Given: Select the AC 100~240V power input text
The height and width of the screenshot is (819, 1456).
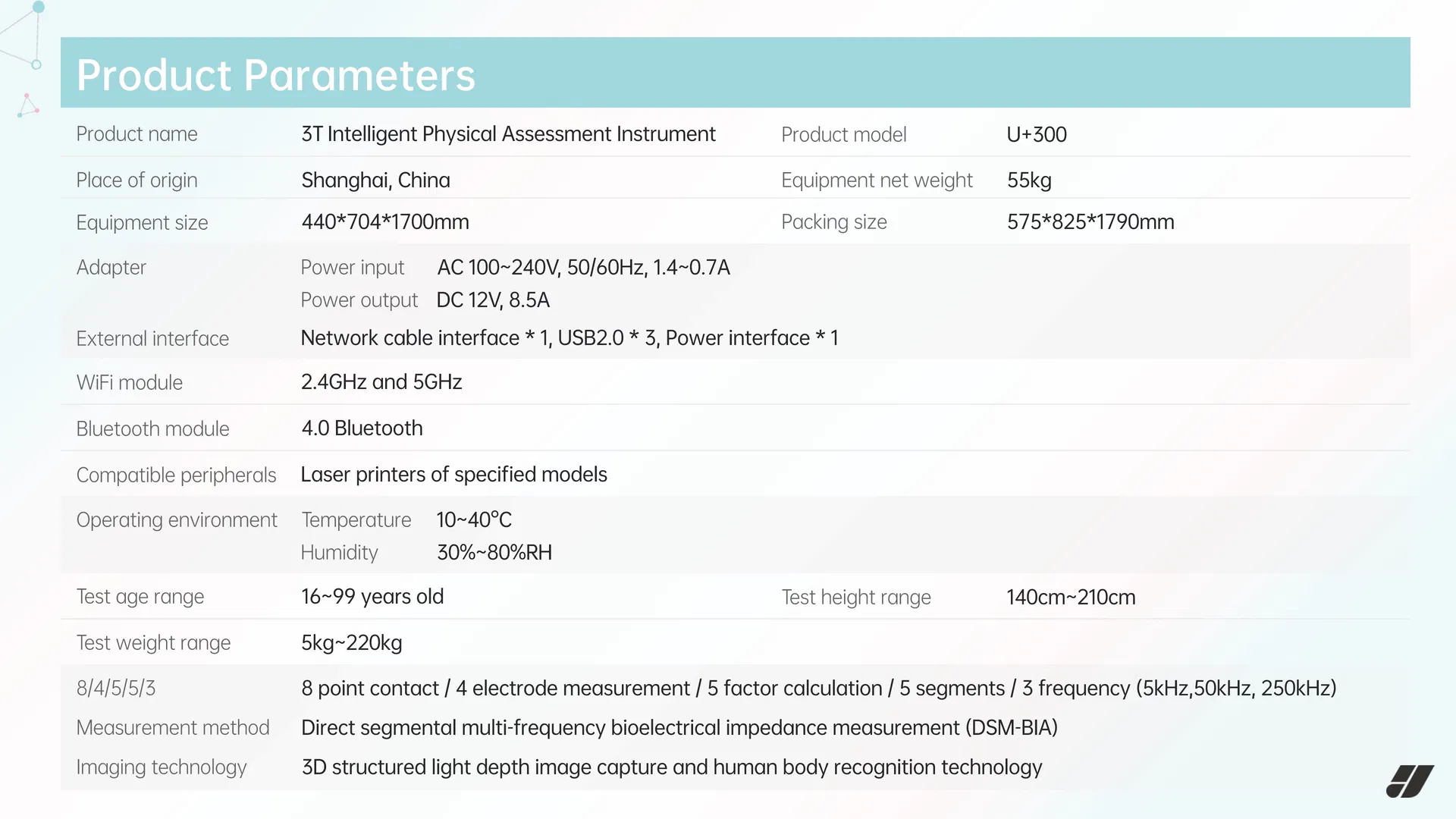Looking at the screenshot, I should point(583,268).
